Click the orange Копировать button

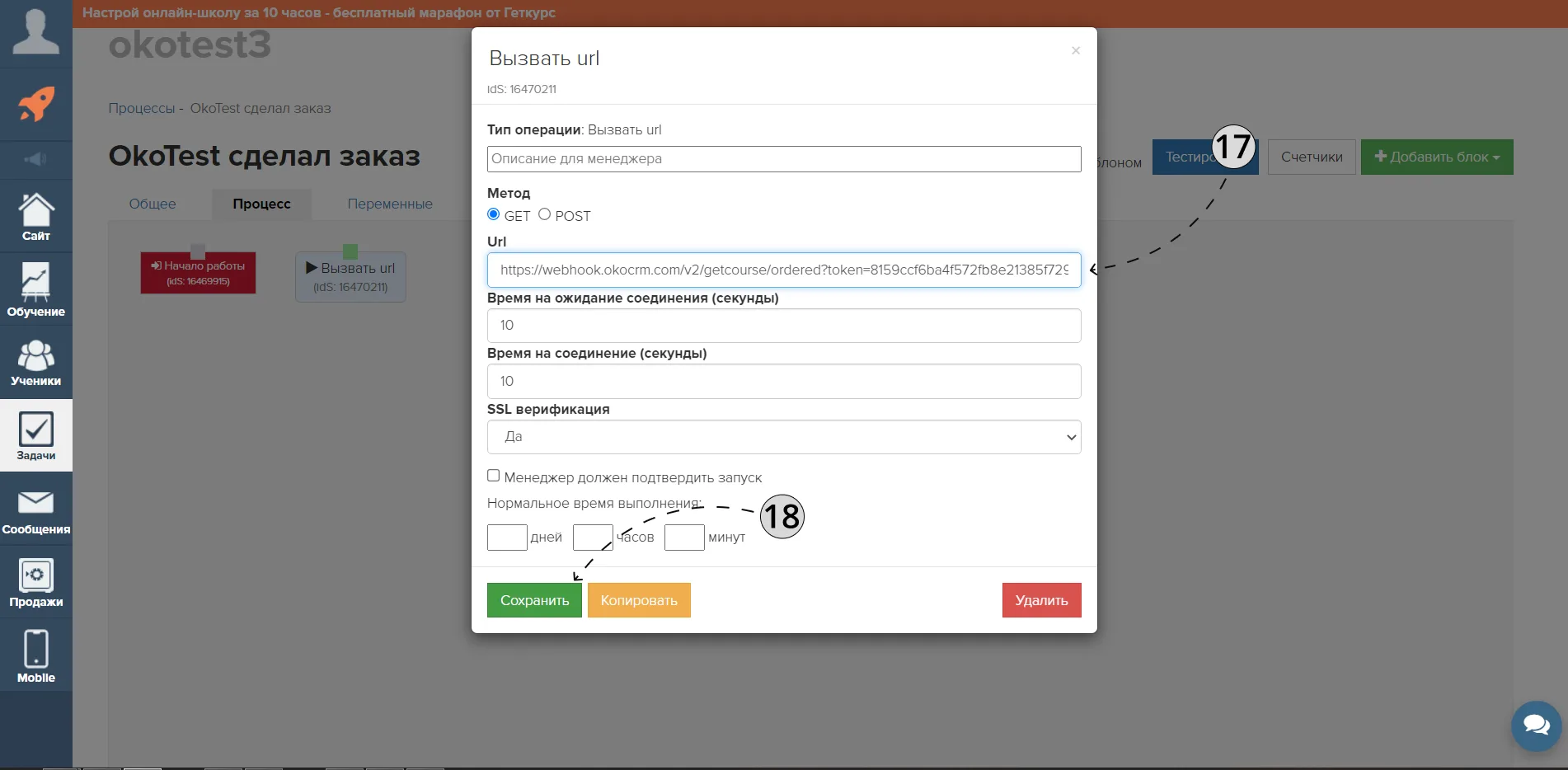coord(639,600)
